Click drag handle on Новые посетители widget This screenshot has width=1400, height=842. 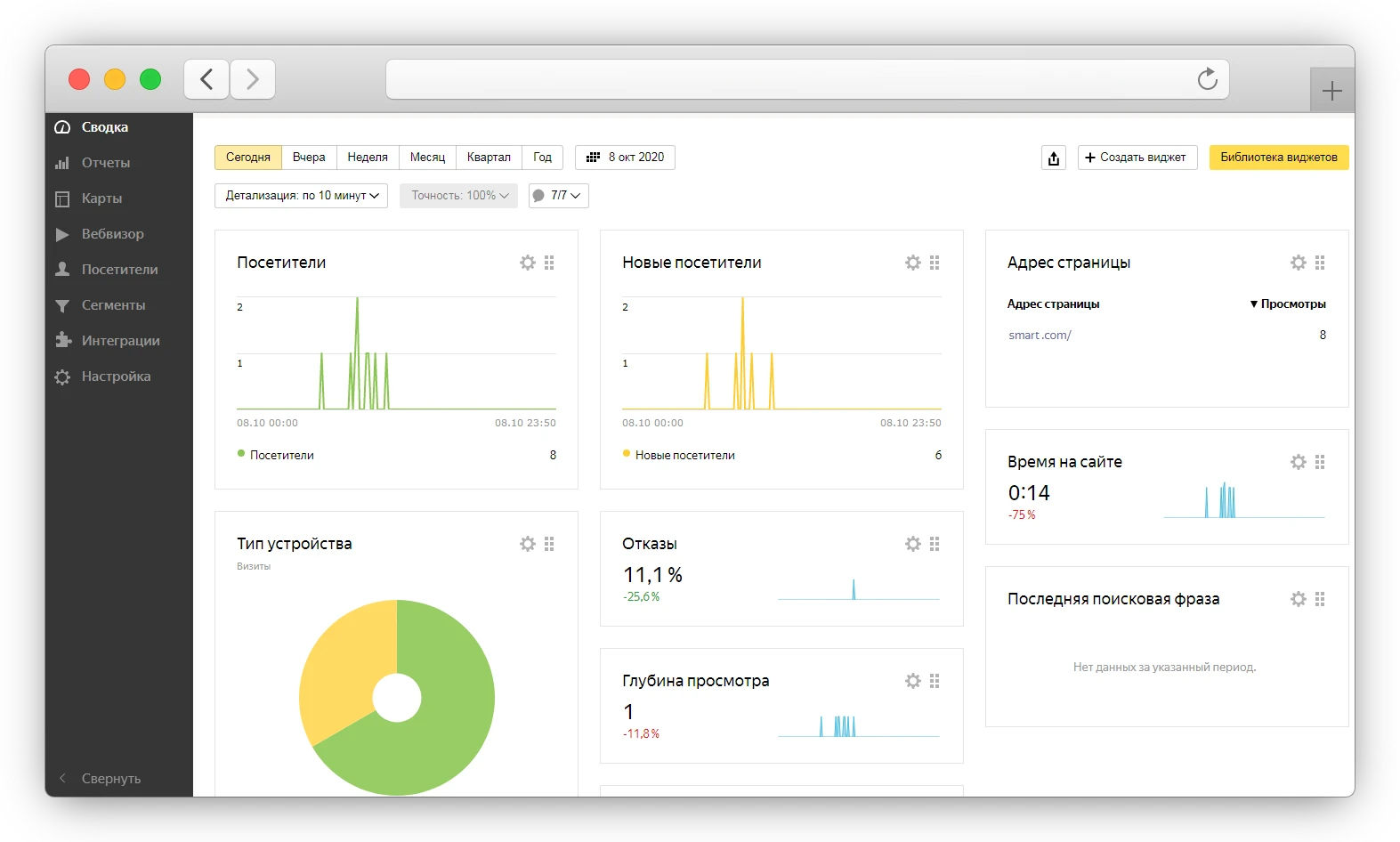point(935,263)
